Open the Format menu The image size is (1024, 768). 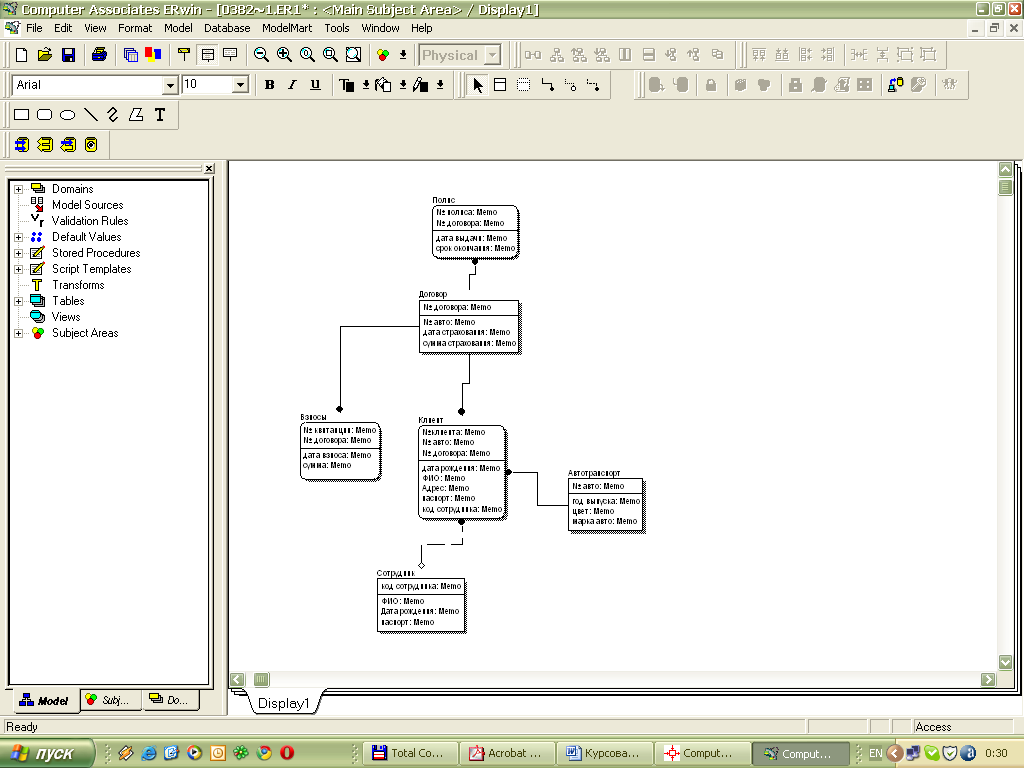(135, 28)
